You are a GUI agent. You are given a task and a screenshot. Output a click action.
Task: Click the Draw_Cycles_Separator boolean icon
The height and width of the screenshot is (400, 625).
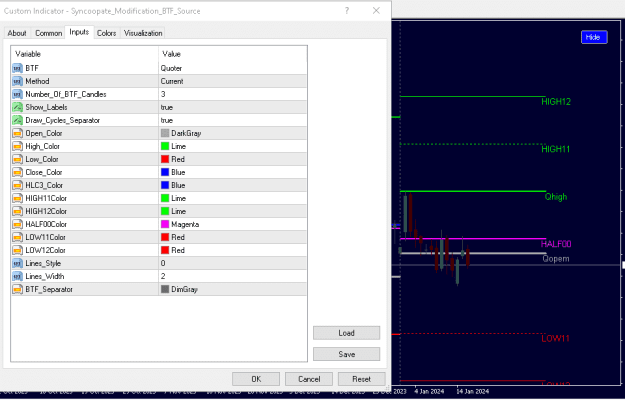pyautogui.click(x=17, y=120)
